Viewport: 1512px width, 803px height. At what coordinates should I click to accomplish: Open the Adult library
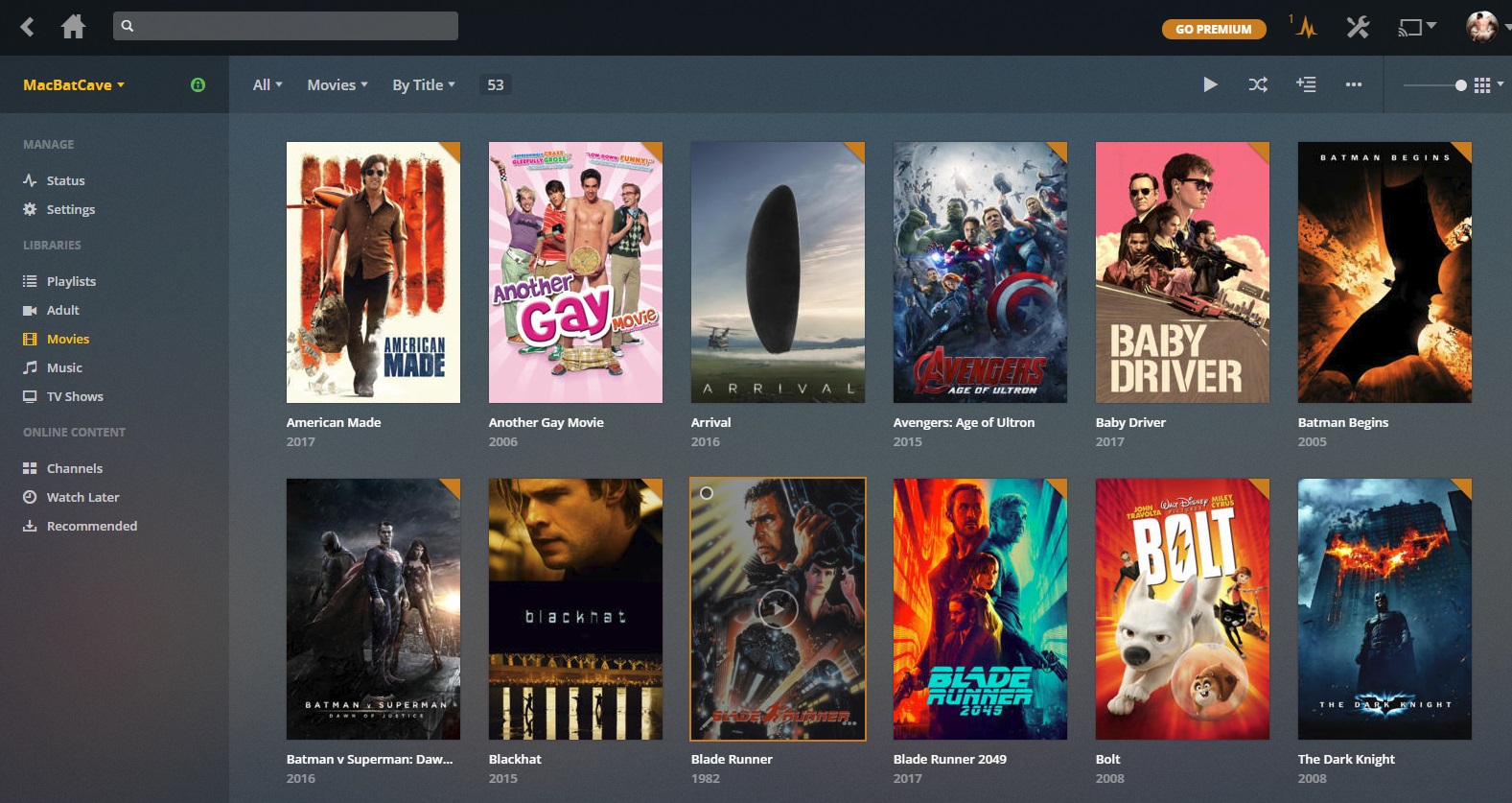[63, 310]
